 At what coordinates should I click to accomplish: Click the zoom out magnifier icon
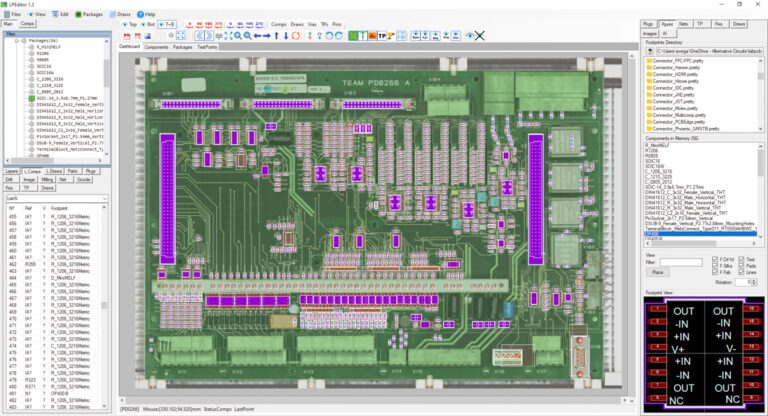(248, 36)
